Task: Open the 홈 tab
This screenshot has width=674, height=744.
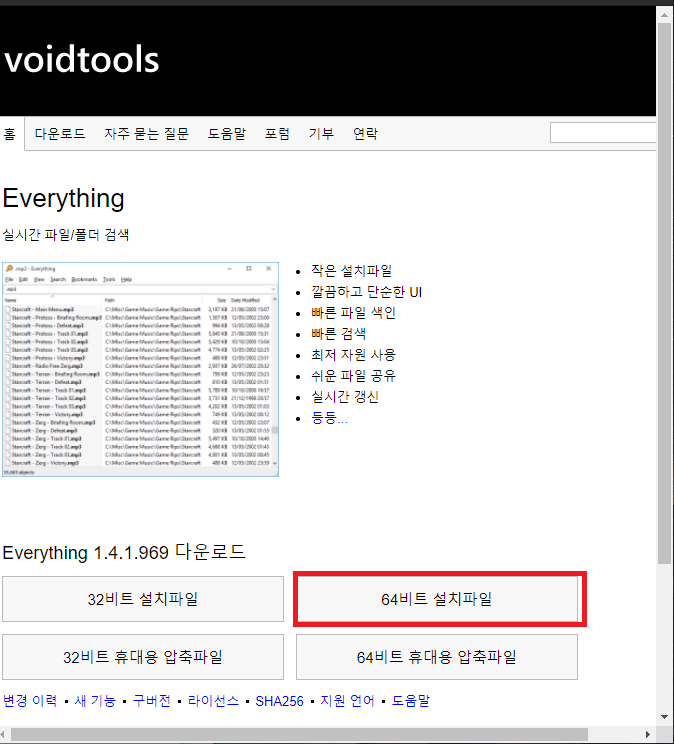Action: tap(9, 134)
